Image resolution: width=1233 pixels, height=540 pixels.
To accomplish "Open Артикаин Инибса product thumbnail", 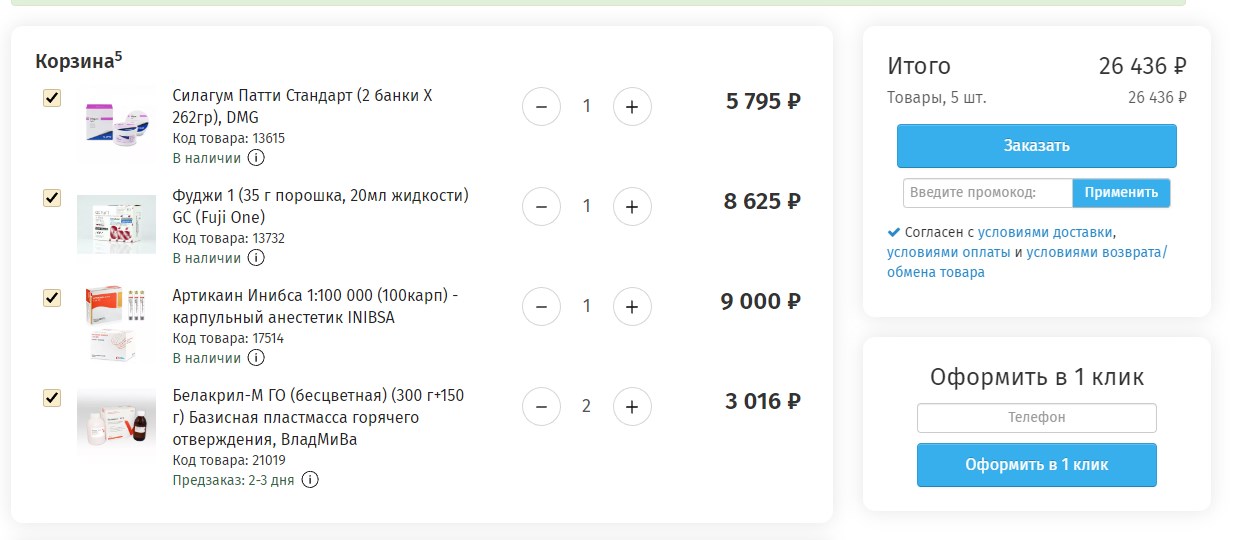I will coord(116,322).
